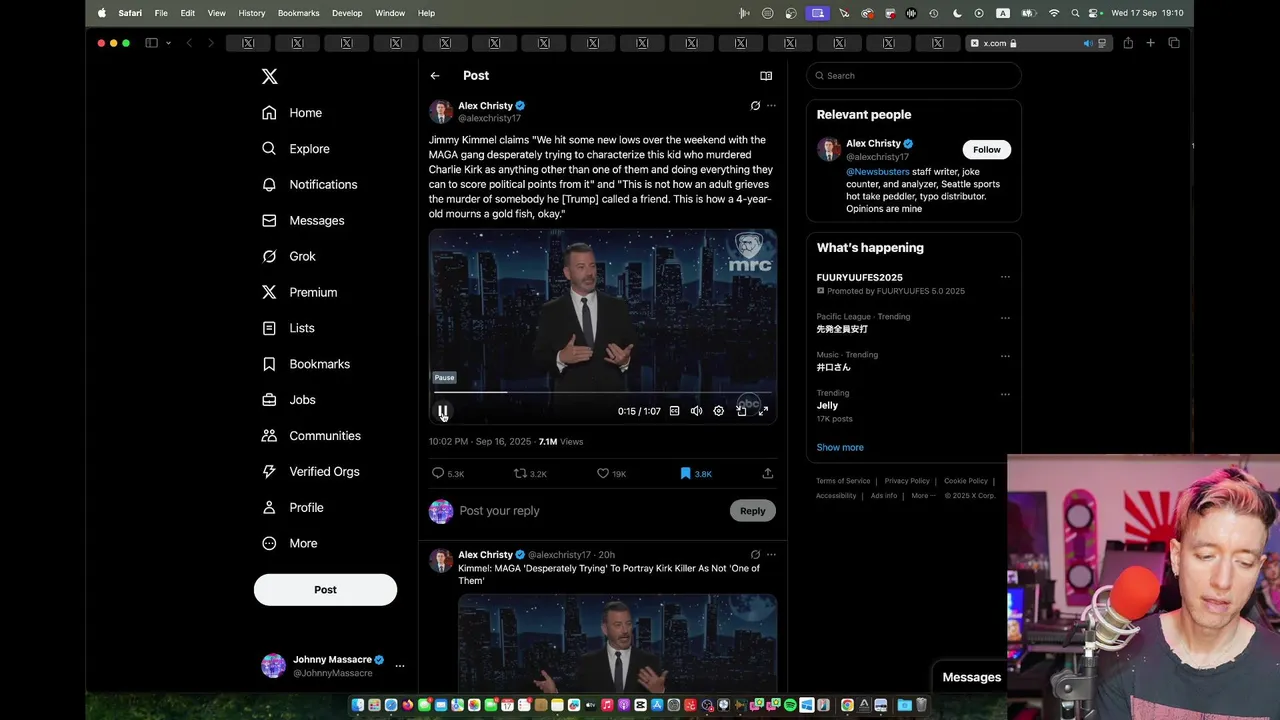Open Premium in the sidebar
This screenshot has height=720, width=1280.
pyautogui.click(x=299, y=293)
